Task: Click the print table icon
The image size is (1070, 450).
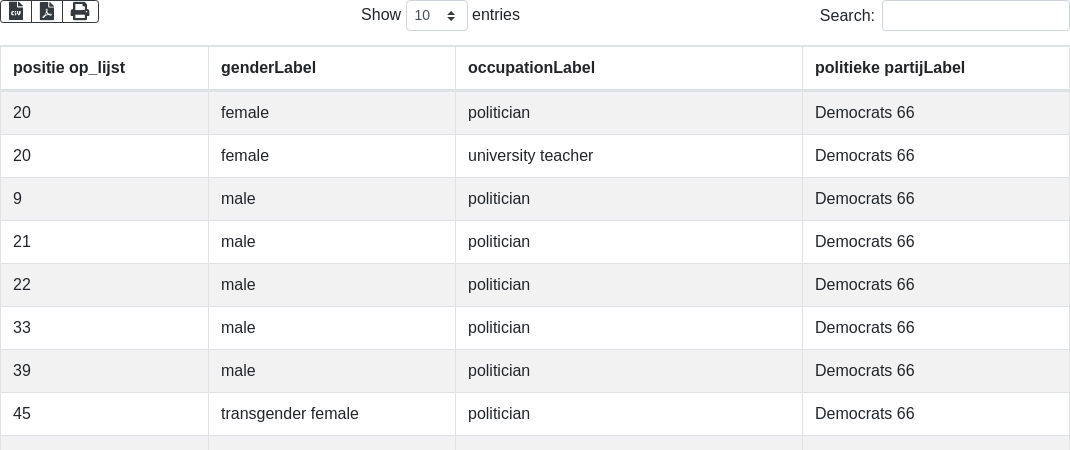Action: [x=80, y=11]
